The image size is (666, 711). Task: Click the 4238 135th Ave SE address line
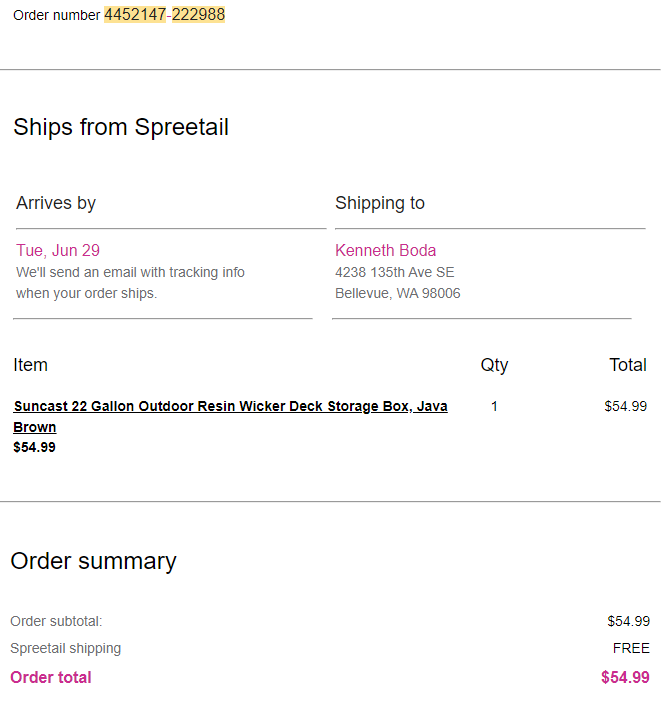[x=394, y=272]
